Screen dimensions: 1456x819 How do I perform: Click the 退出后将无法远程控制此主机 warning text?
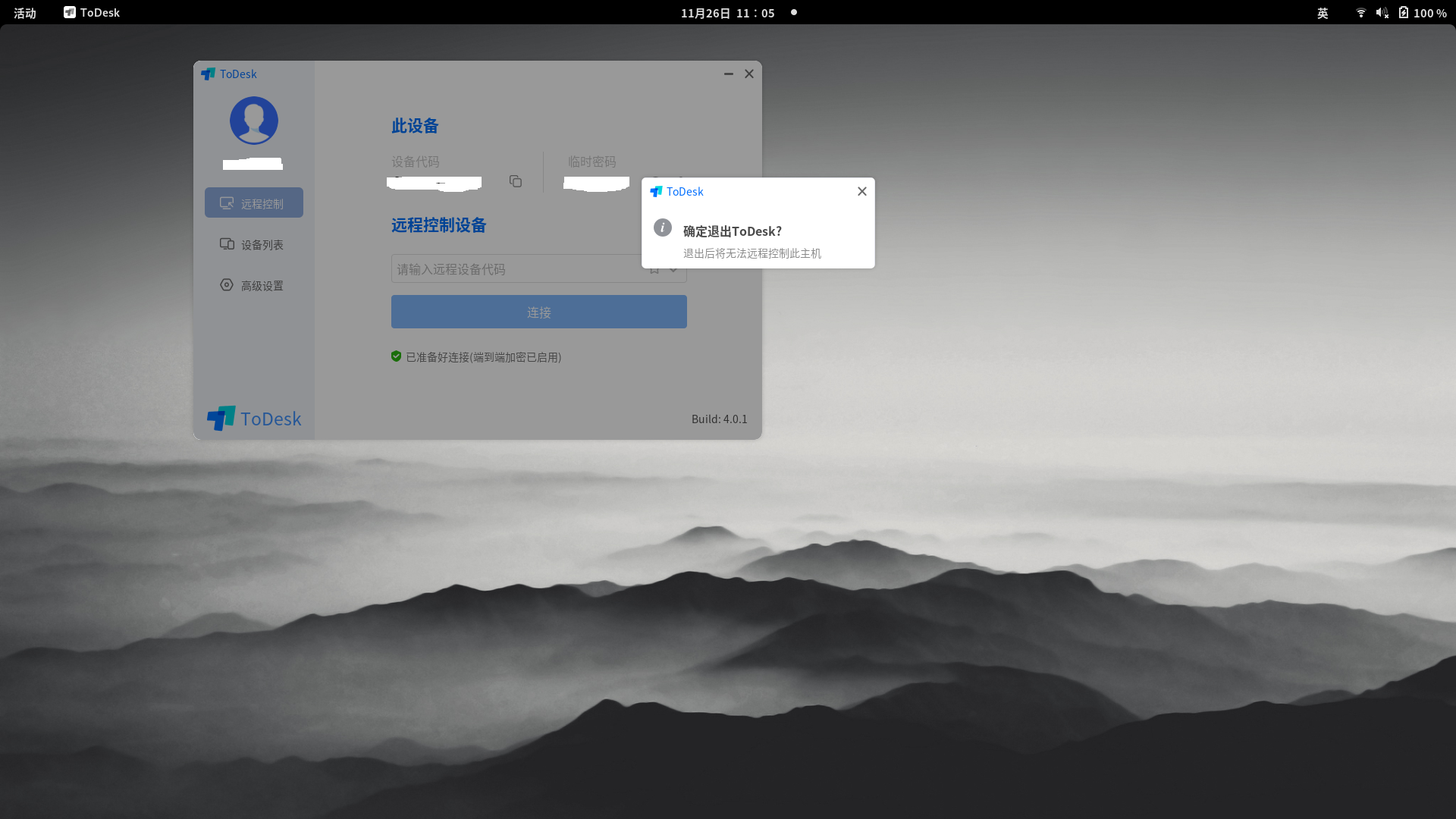tap(752, 253)
